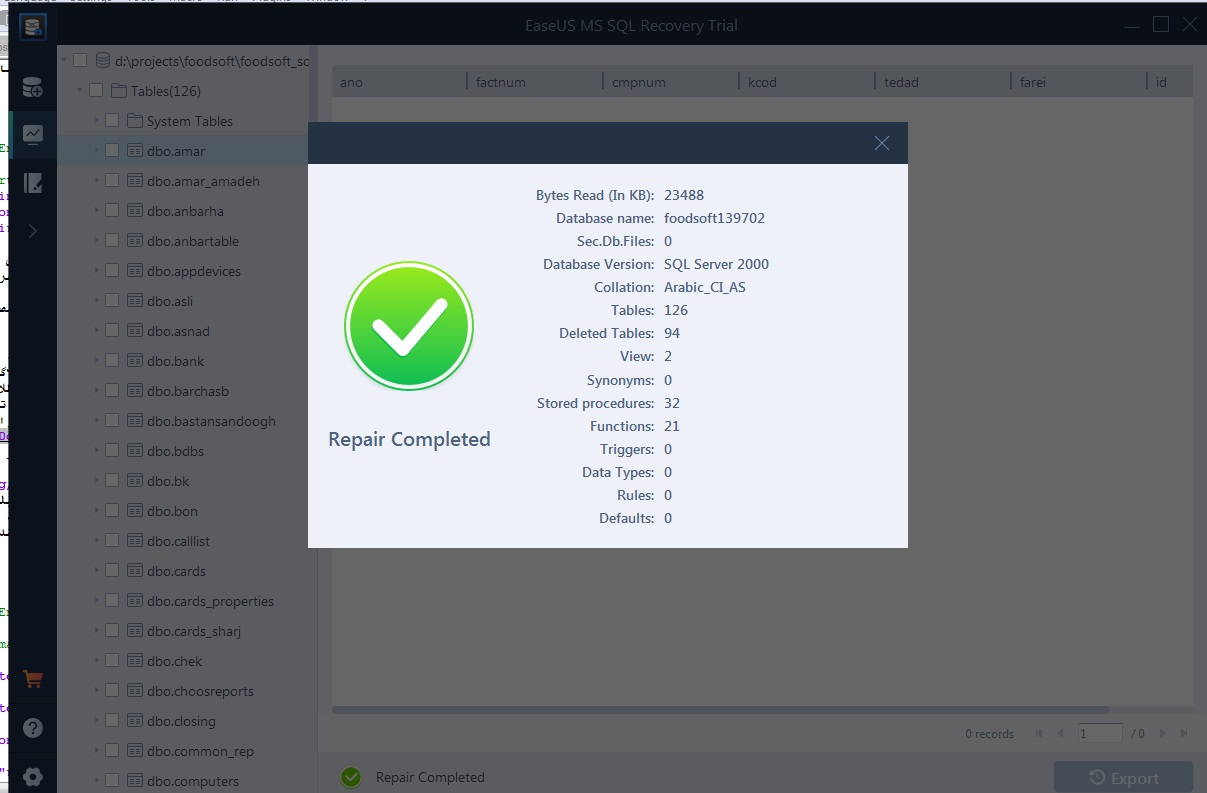Check the System Tables checkbox

[x=112, y=121]
